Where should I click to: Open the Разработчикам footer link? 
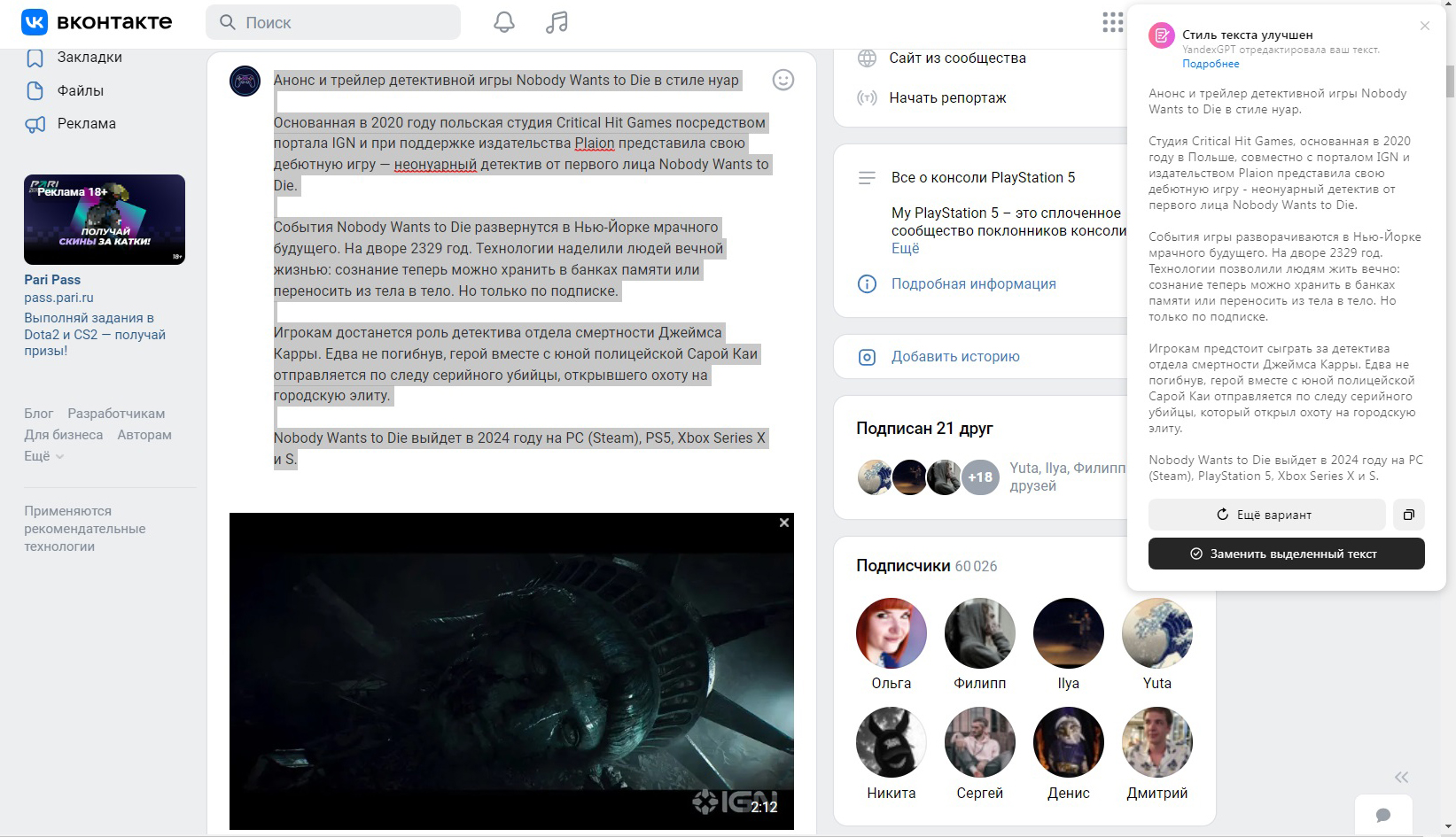click(x=116, y=414)
